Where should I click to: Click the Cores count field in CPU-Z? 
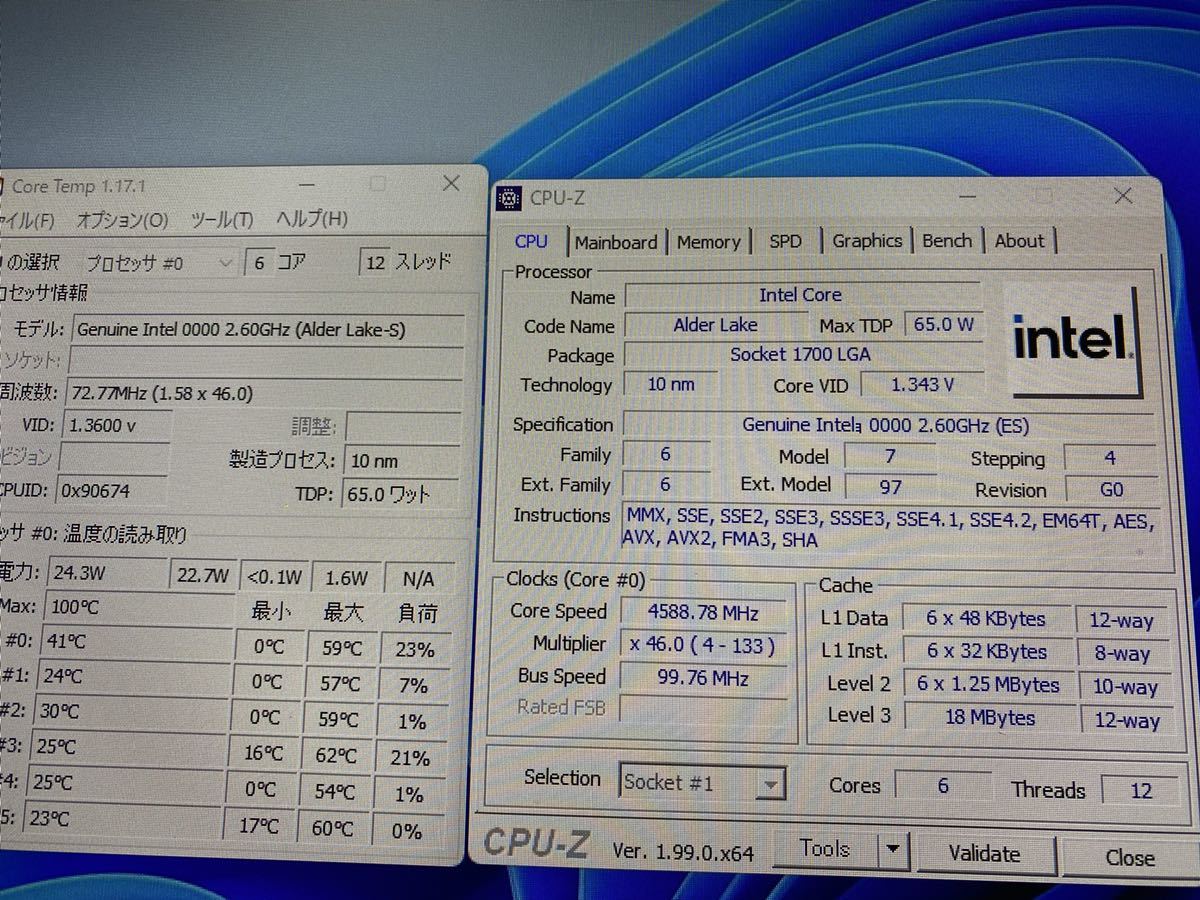943,785
